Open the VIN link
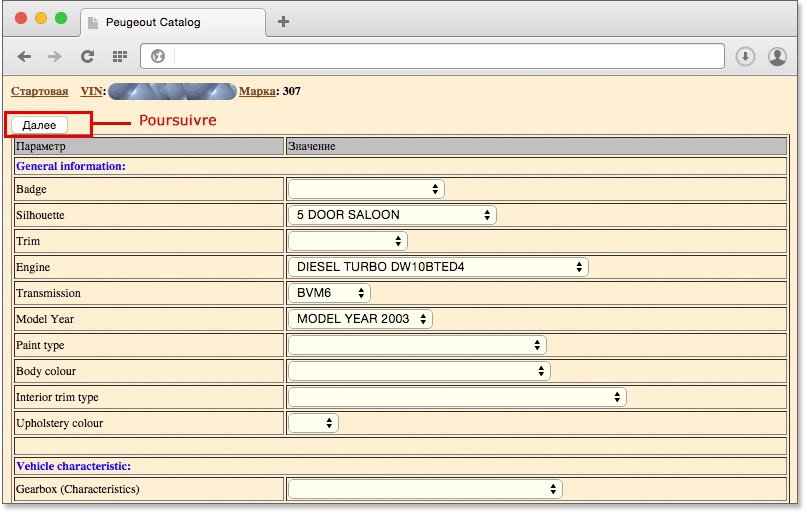The height and width of the screenshot is (516, 808). pyautogui.click(x=91, y=91)
